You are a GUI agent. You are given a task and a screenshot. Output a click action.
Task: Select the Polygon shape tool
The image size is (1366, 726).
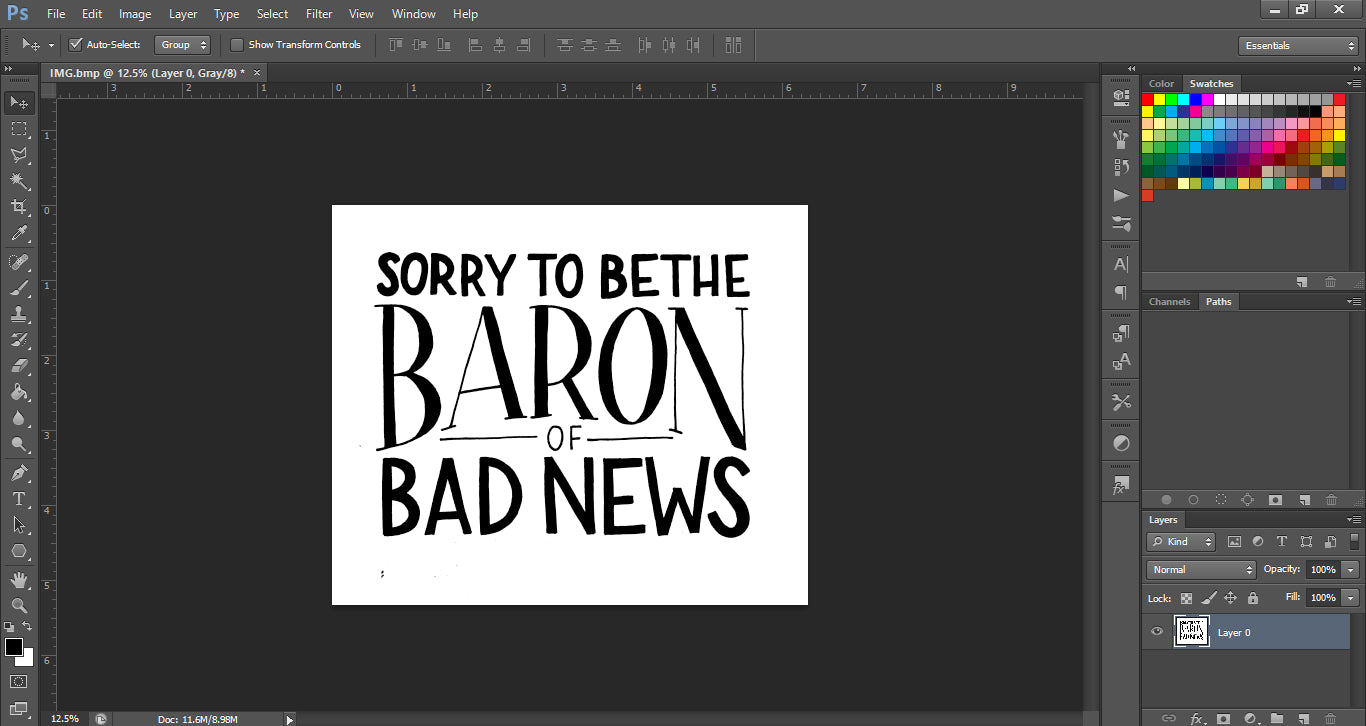point(19,551)
